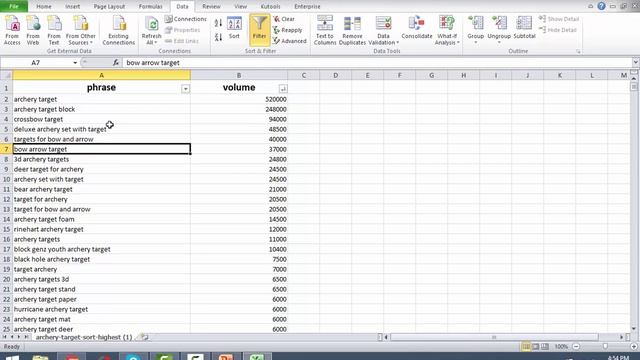Click vertical scrollbar down arrow

tap(634, 328)
